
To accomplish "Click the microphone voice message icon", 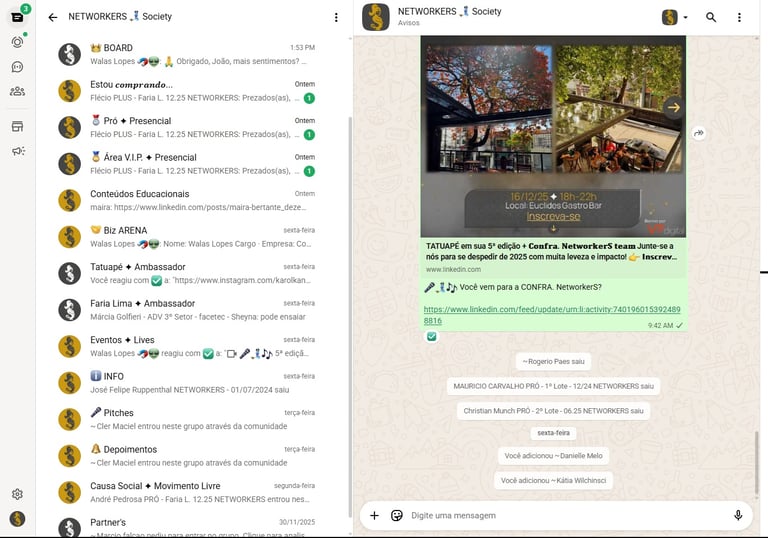I will click(738, 515).
